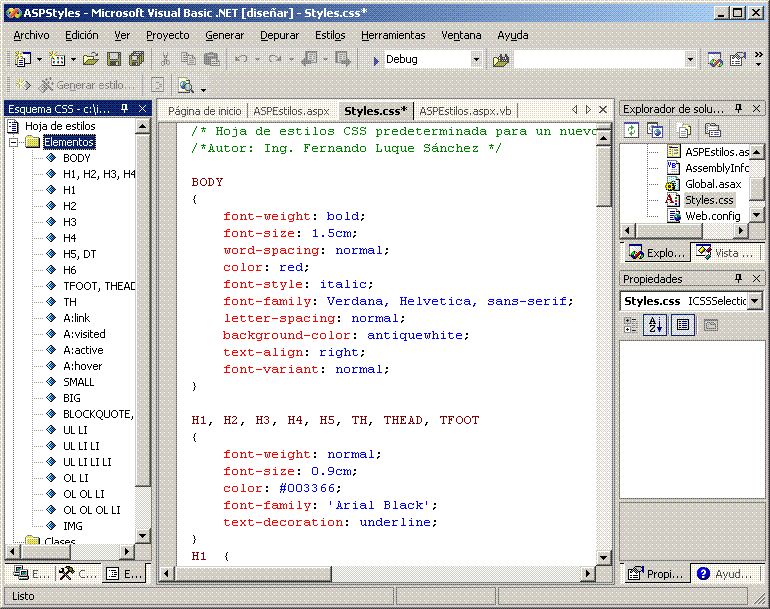Screen dimensions: 770x609
Task: Open the find combo box dropdown arrow
Action: click(690, 60)
